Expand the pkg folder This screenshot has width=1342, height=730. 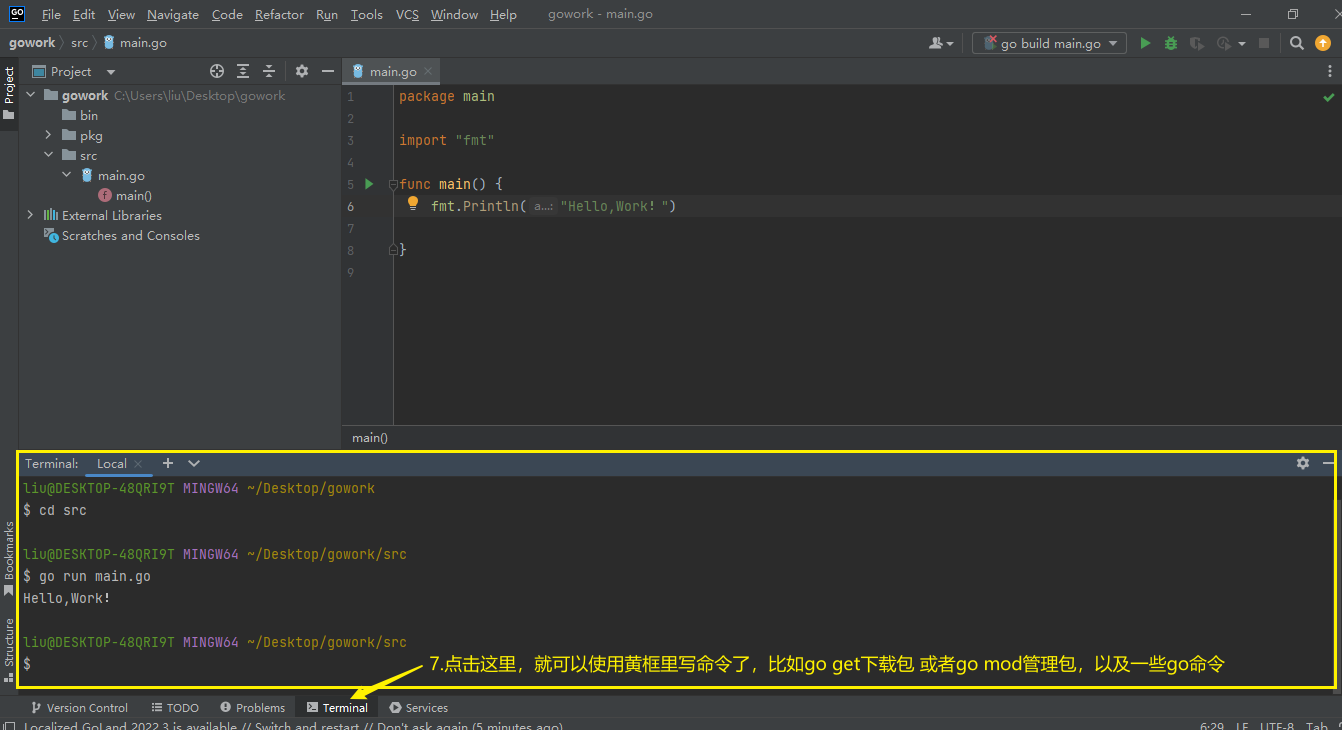(x=48, y=135)
